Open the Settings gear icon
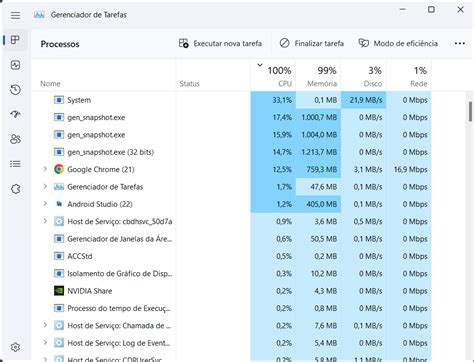Screen dimensions: 474x362 15,347
